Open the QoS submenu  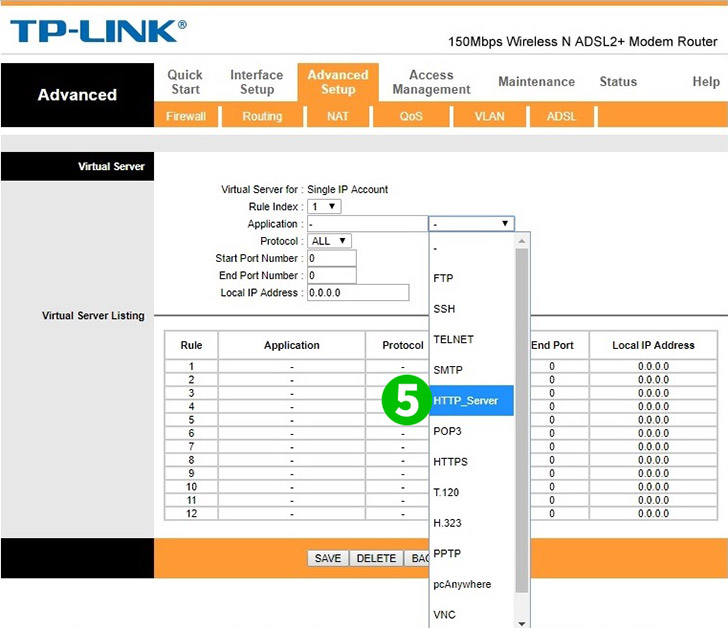(411, 116)
